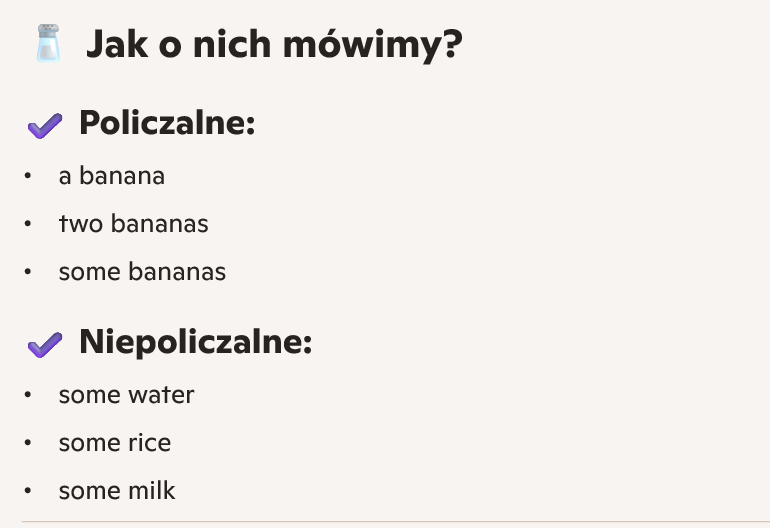
Task: Click the bullet before 'some bananas'
Action: (28, 272)
